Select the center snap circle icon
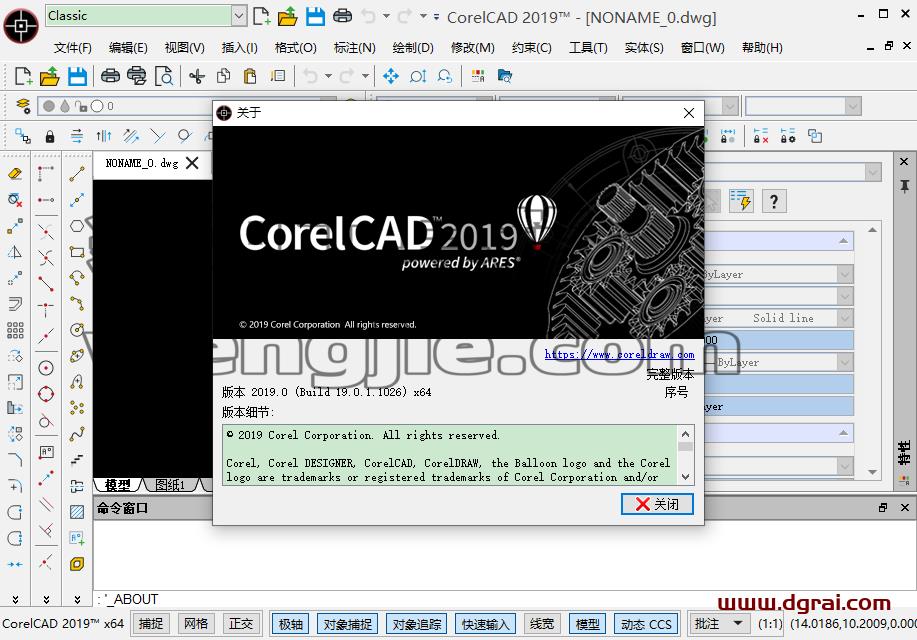This screenshot has height=640, width=917. pyautogui.click(x=46, y=368)
